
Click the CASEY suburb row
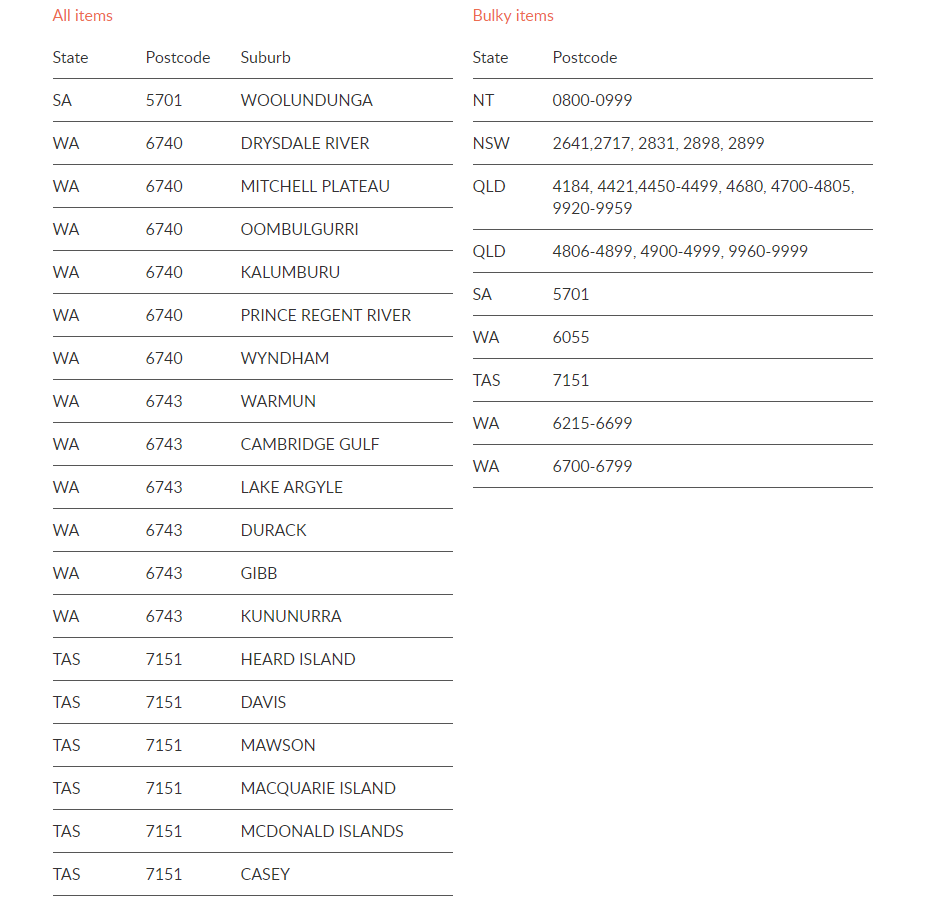(252, 875)
